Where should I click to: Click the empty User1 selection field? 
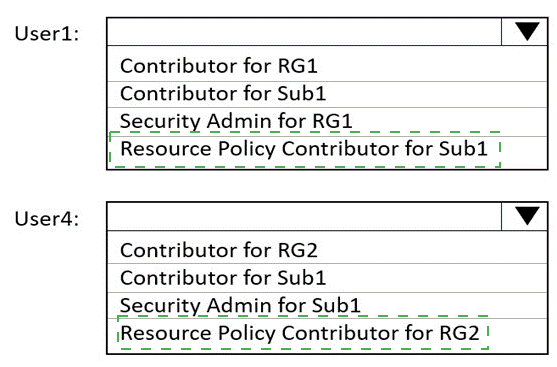pyautogui.click(x=304, y=32)
